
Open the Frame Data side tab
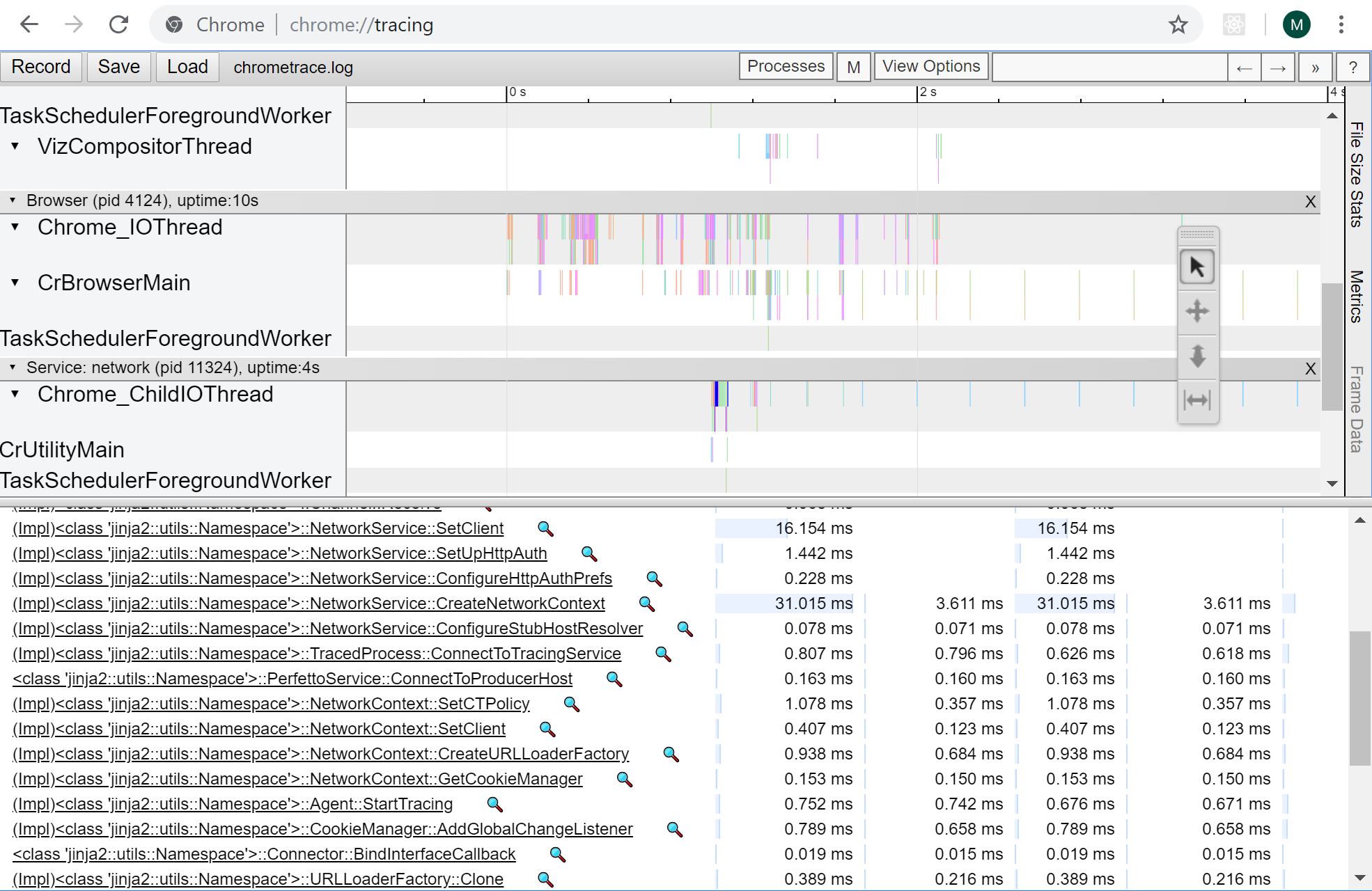click(x=1357, y=409)
